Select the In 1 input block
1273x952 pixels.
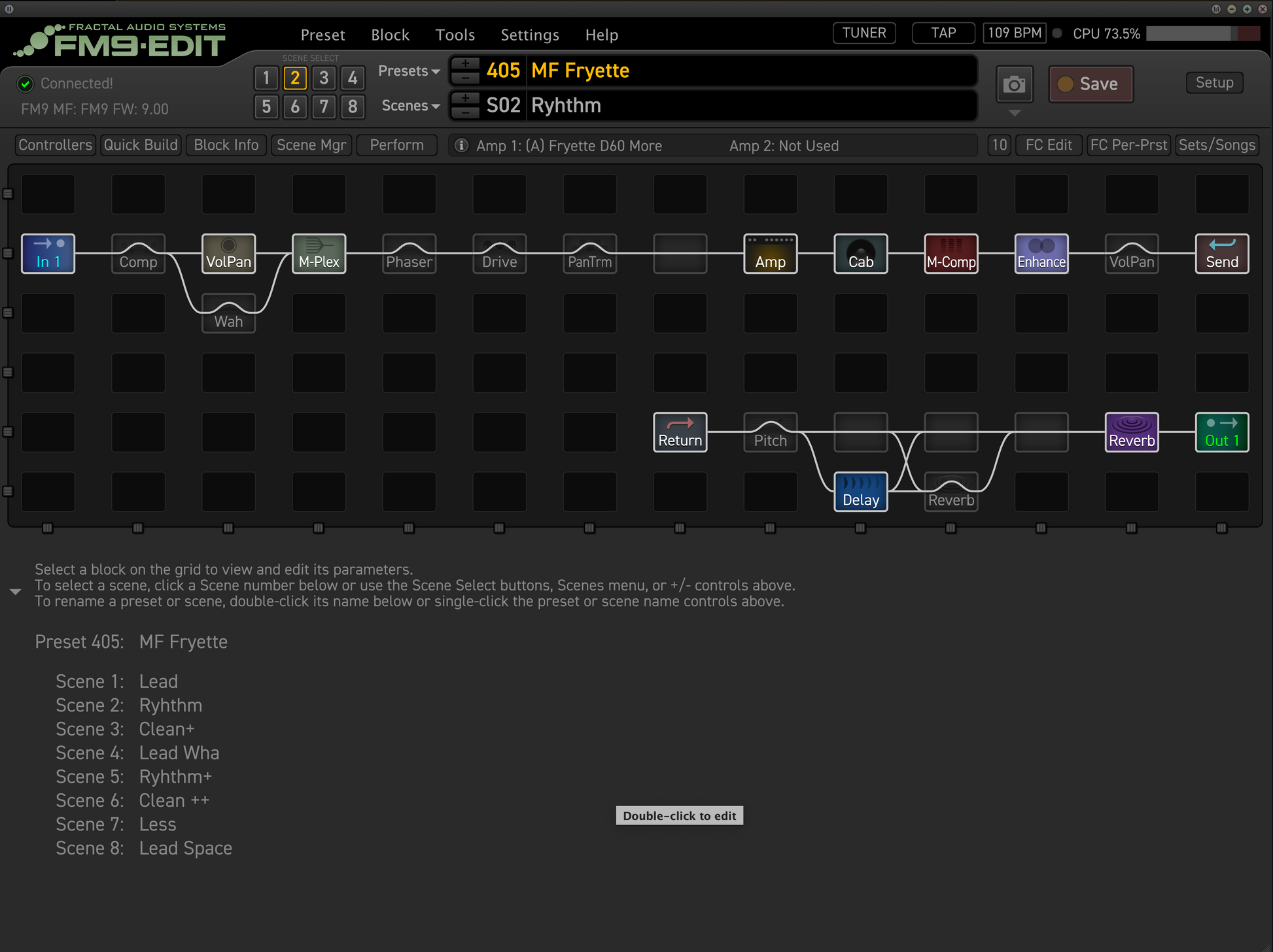[x=48, y=254]
